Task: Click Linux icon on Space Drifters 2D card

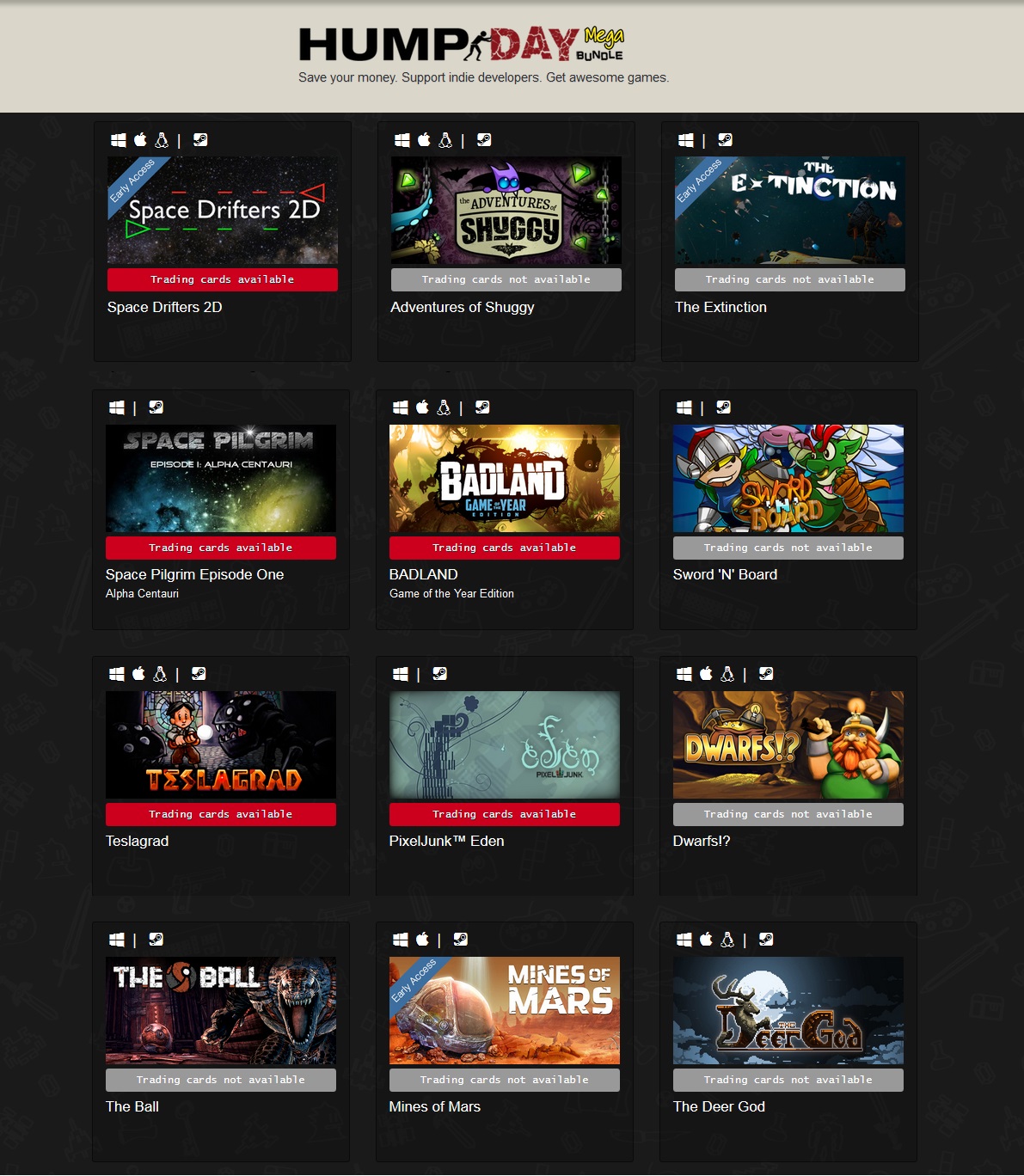Action: [161, 140]
